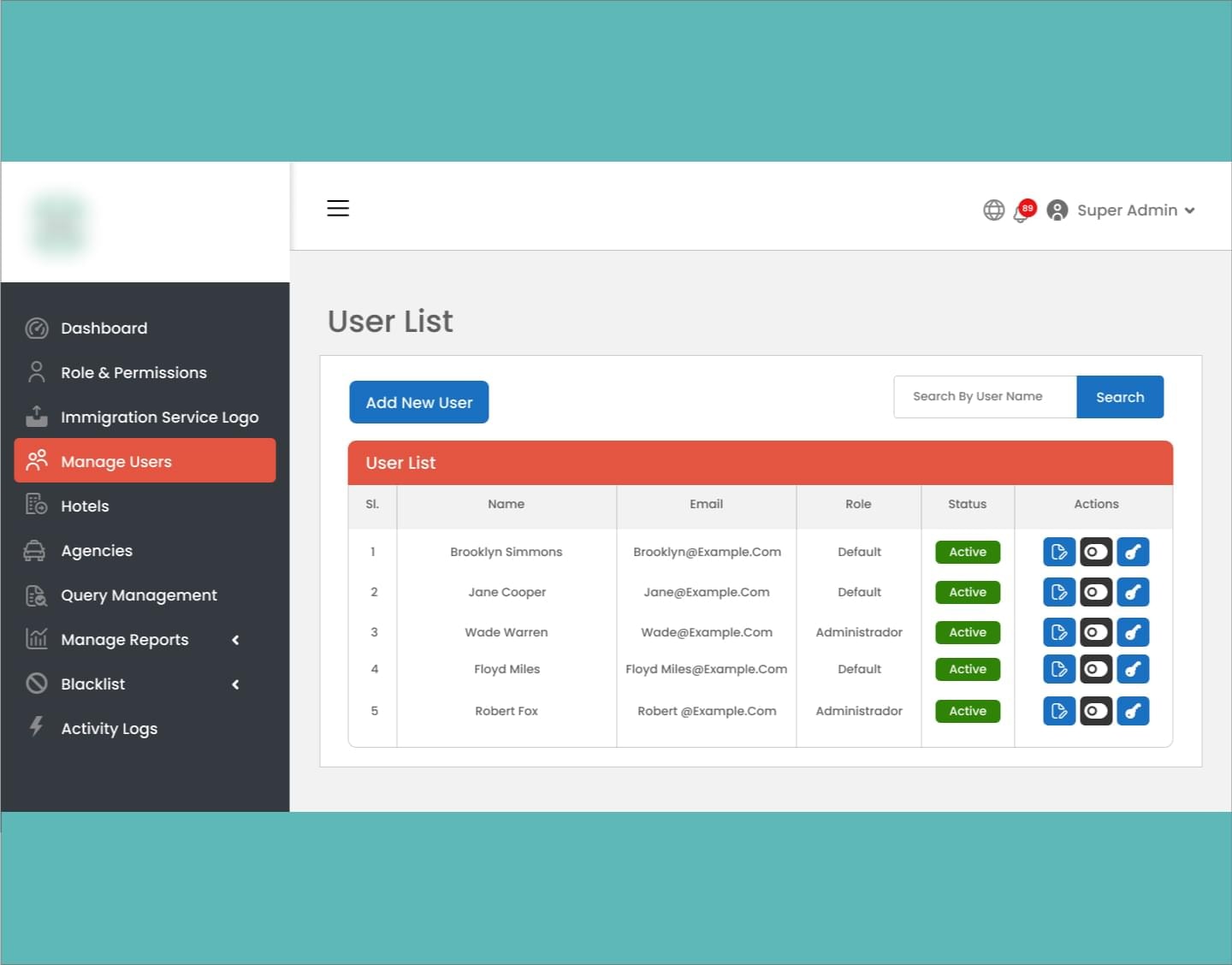This screenshot has height=965, width=1232.
Task: Click the Name column header
Action: (x=506, y=504)
